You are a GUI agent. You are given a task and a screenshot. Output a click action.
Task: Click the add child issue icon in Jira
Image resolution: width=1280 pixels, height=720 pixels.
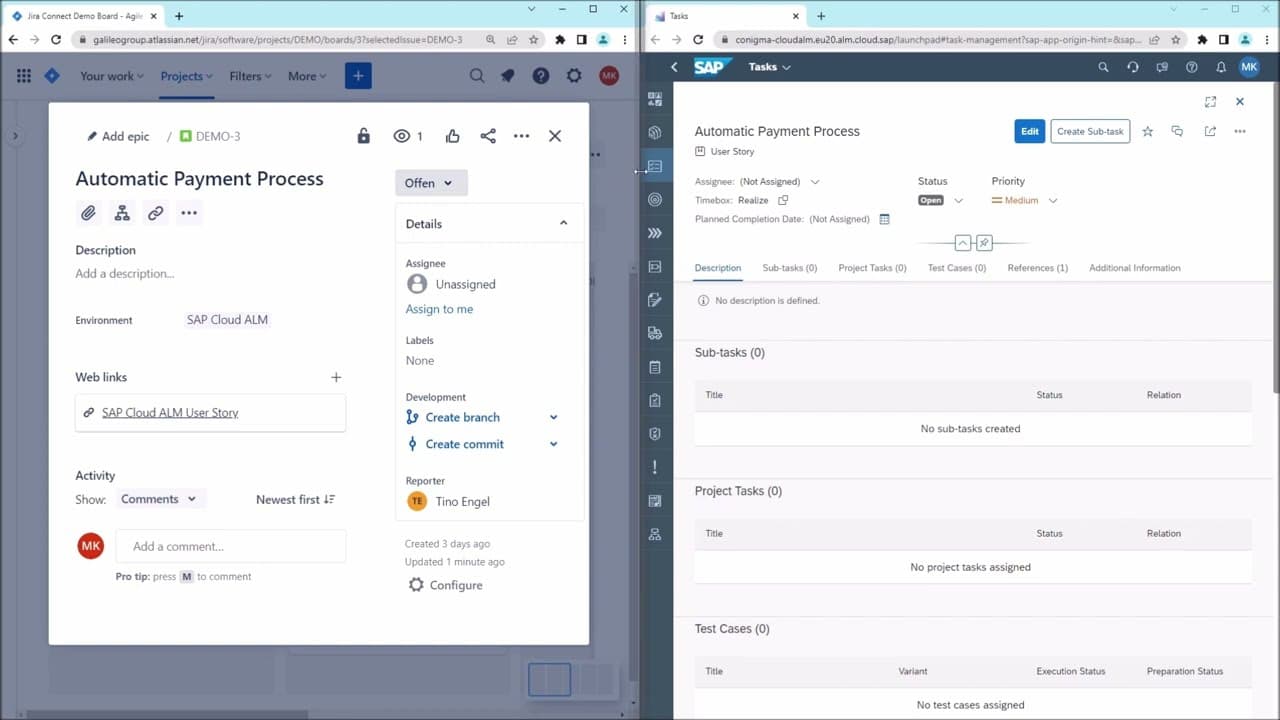[x=122, y=213]
